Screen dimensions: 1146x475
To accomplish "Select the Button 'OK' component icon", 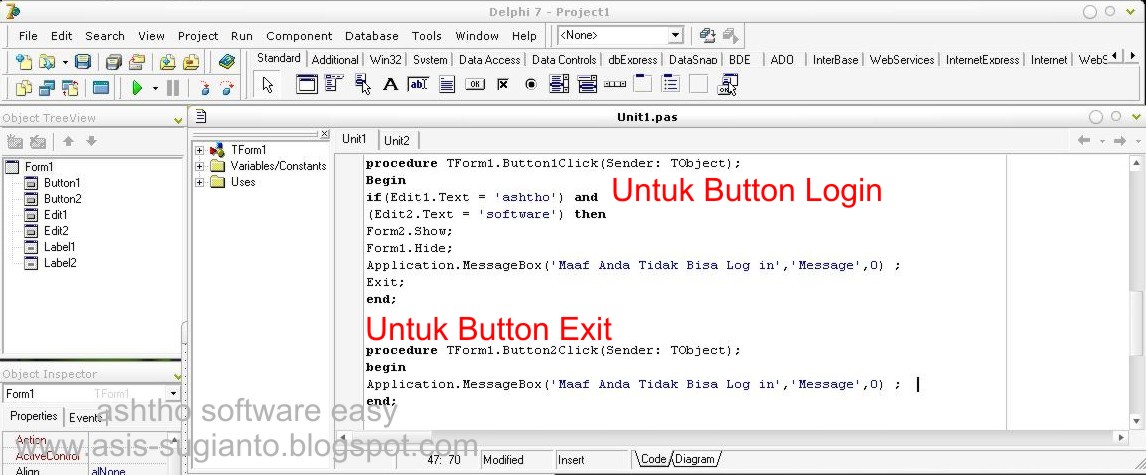I will tap(475, 84).
